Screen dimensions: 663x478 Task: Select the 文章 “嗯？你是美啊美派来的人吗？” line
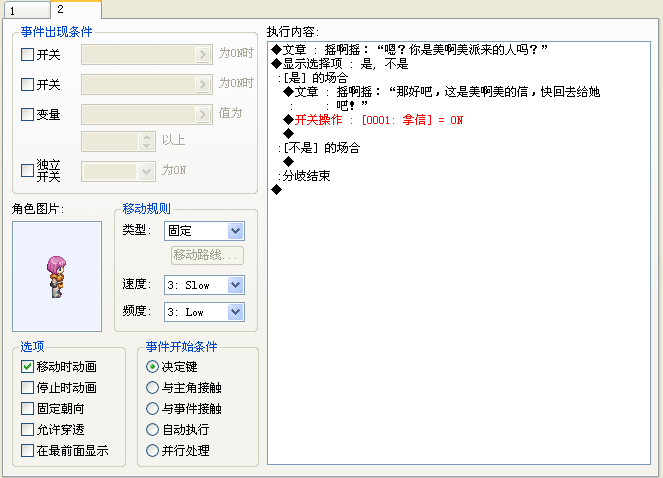459,50
